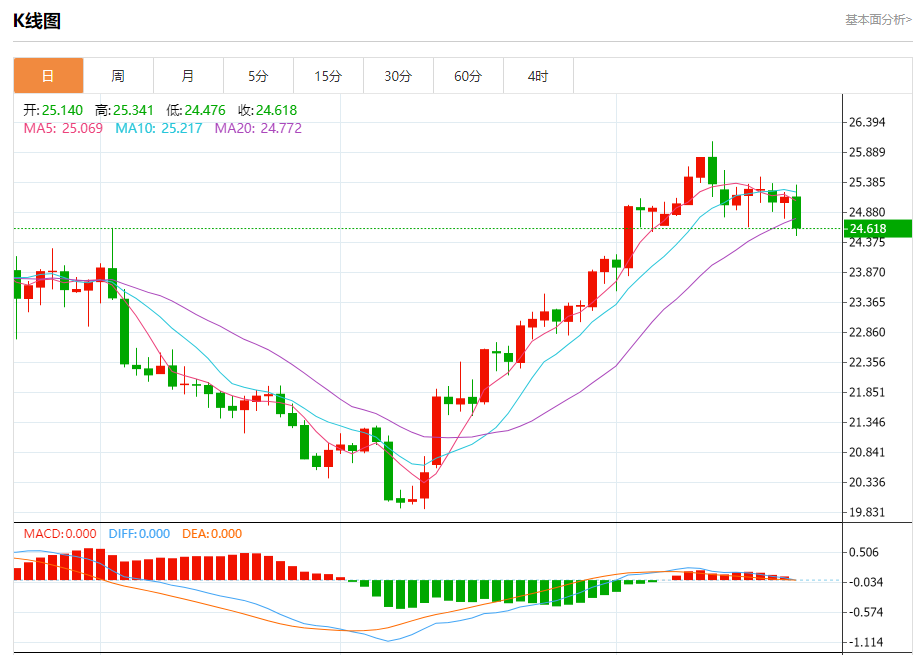Click the -0.034 MACD axis label
Image resolution: width=924 pixels, height=655 pixels.
tap(864, 583)
